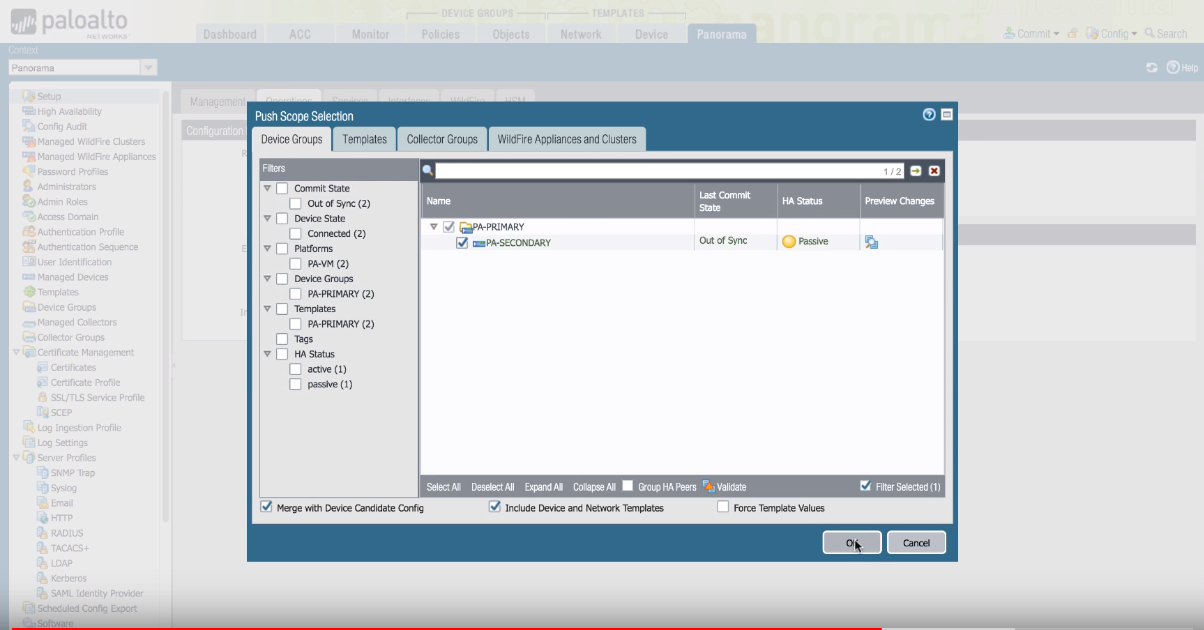The height and width of the screenshot is (630, 1204).
Task: Open WildFire Appliances and Clusters tab
Action: (x=566, y=139)
